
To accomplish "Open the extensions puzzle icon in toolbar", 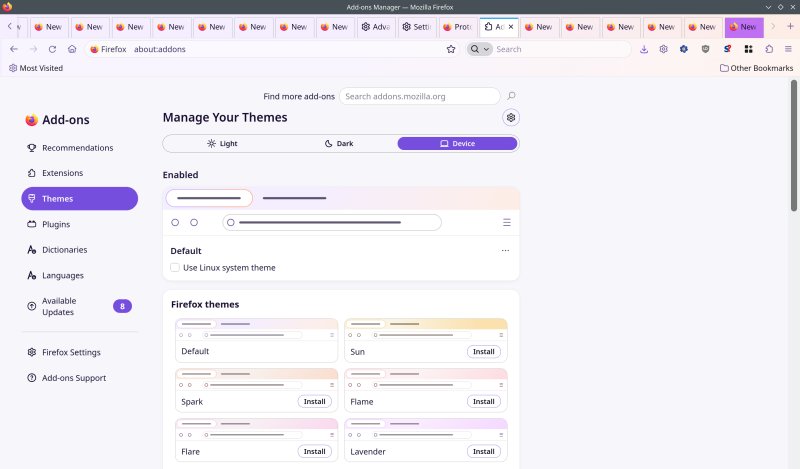I will coord(769,49).
